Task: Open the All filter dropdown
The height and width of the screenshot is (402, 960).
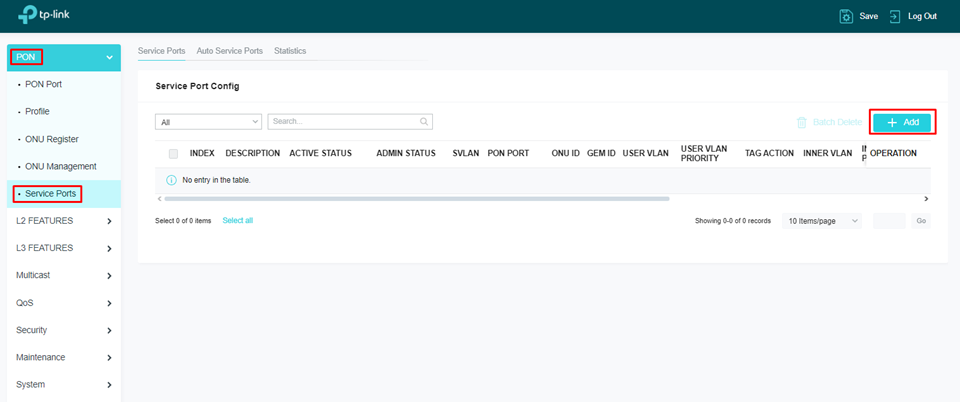Action: pos(208,122)
